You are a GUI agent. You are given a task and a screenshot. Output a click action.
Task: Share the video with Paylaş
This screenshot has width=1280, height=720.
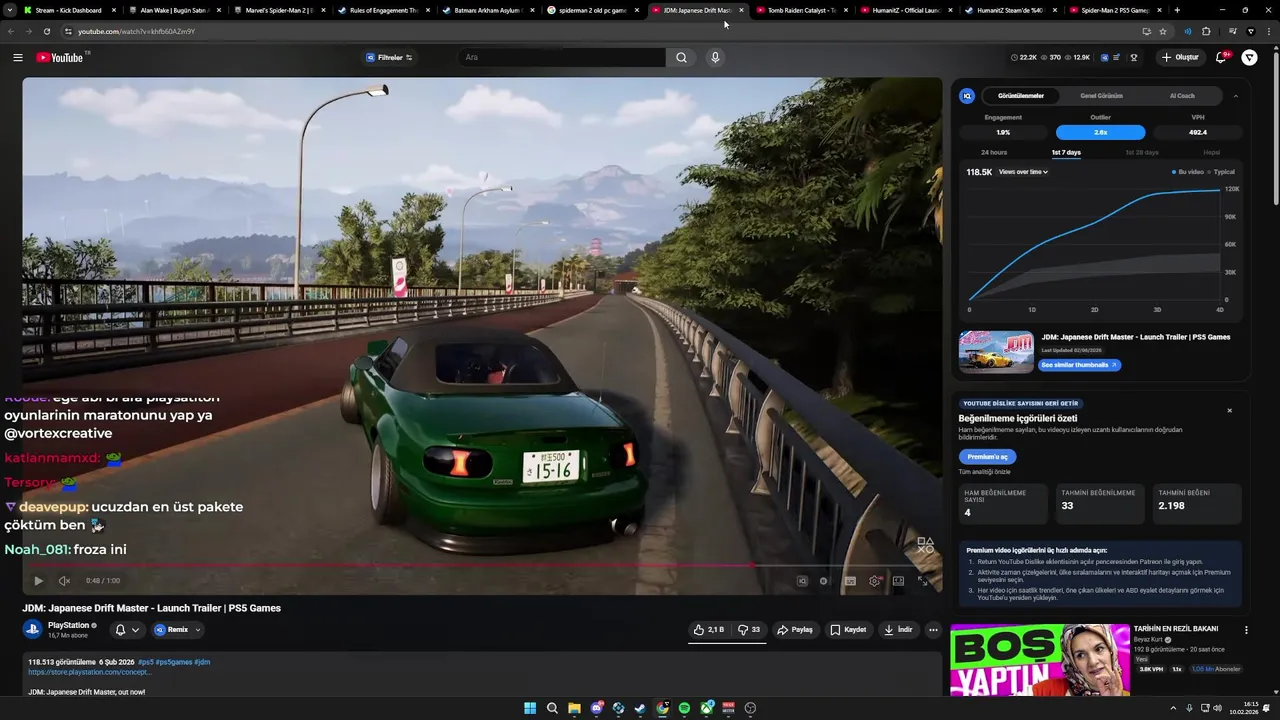[795, 630]
